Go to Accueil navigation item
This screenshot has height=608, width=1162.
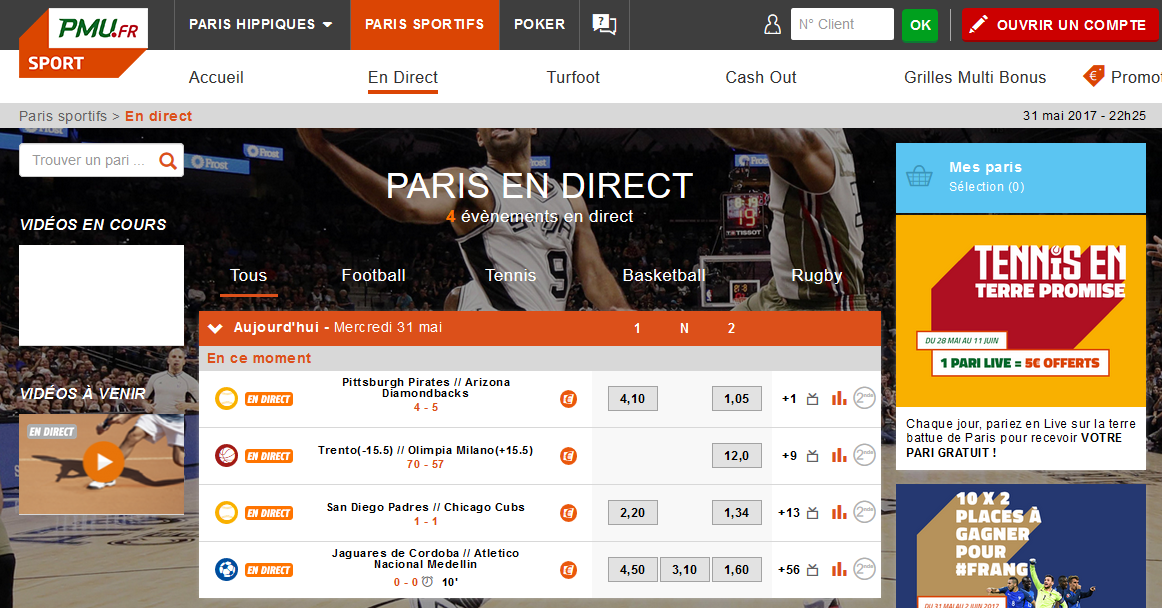tap(216, 77)
